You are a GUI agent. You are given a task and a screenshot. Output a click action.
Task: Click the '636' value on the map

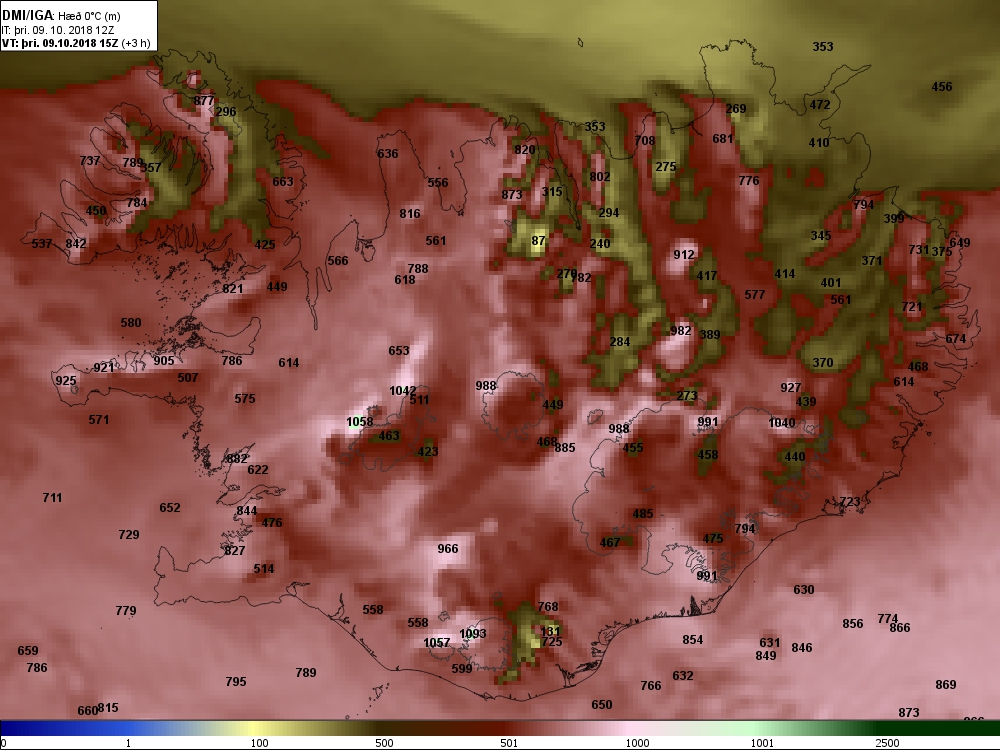(x=388, y=154)
